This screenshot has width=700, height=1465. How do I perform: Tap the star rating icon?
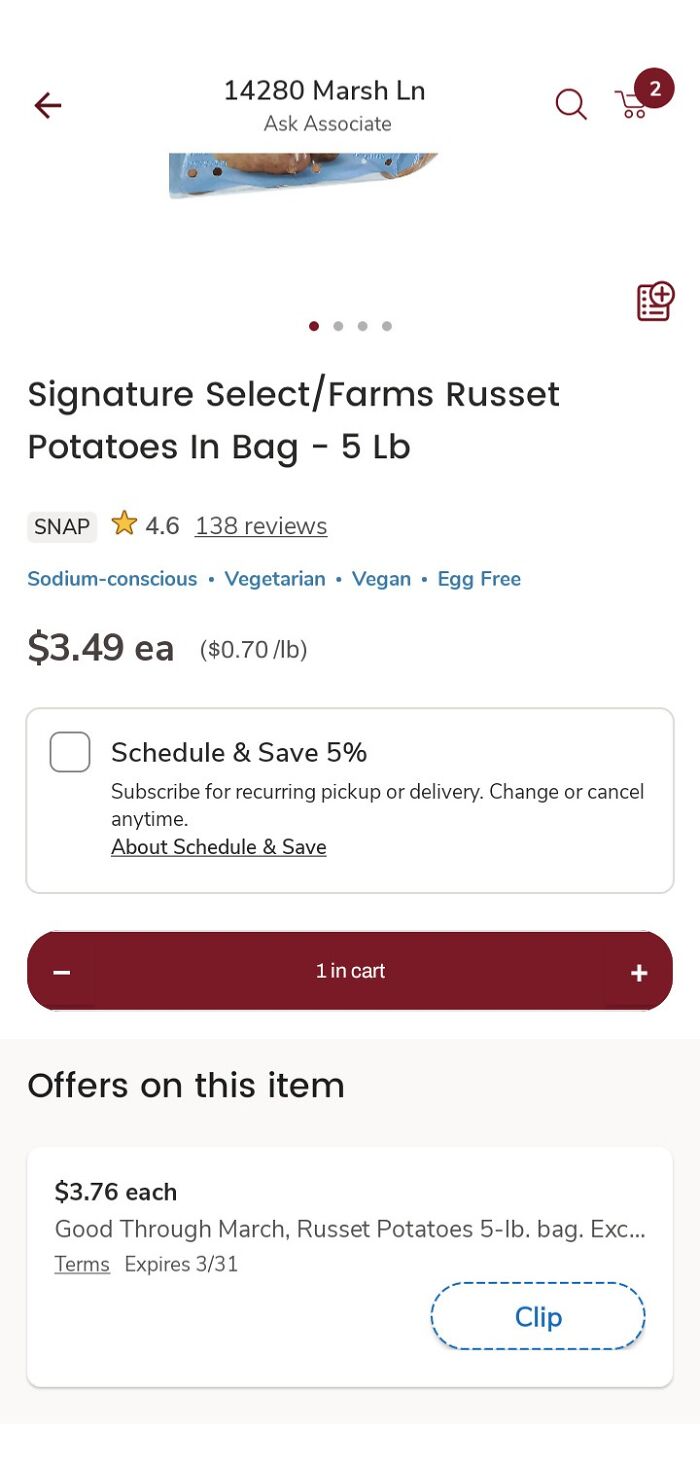point(123,524)
